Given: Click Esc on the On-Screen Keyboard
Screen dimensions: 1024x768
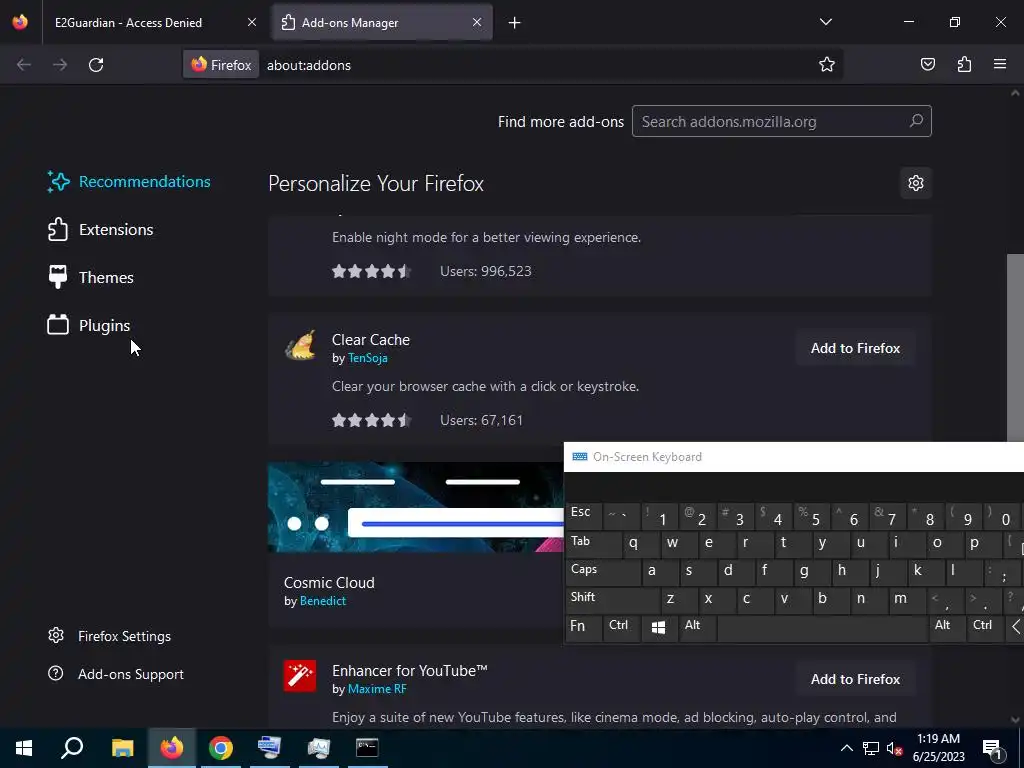Looking at the screenshot, I should [583, 515].
